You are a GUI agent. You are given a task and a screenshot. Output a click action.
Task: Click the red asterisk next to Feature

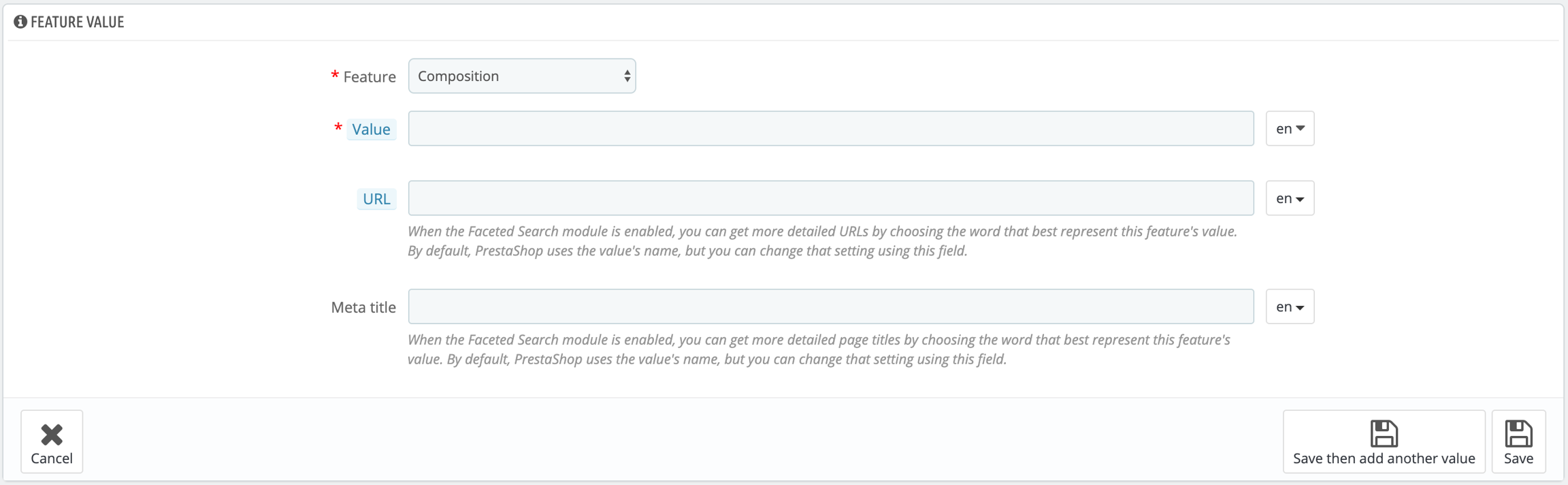pos(335,76)
